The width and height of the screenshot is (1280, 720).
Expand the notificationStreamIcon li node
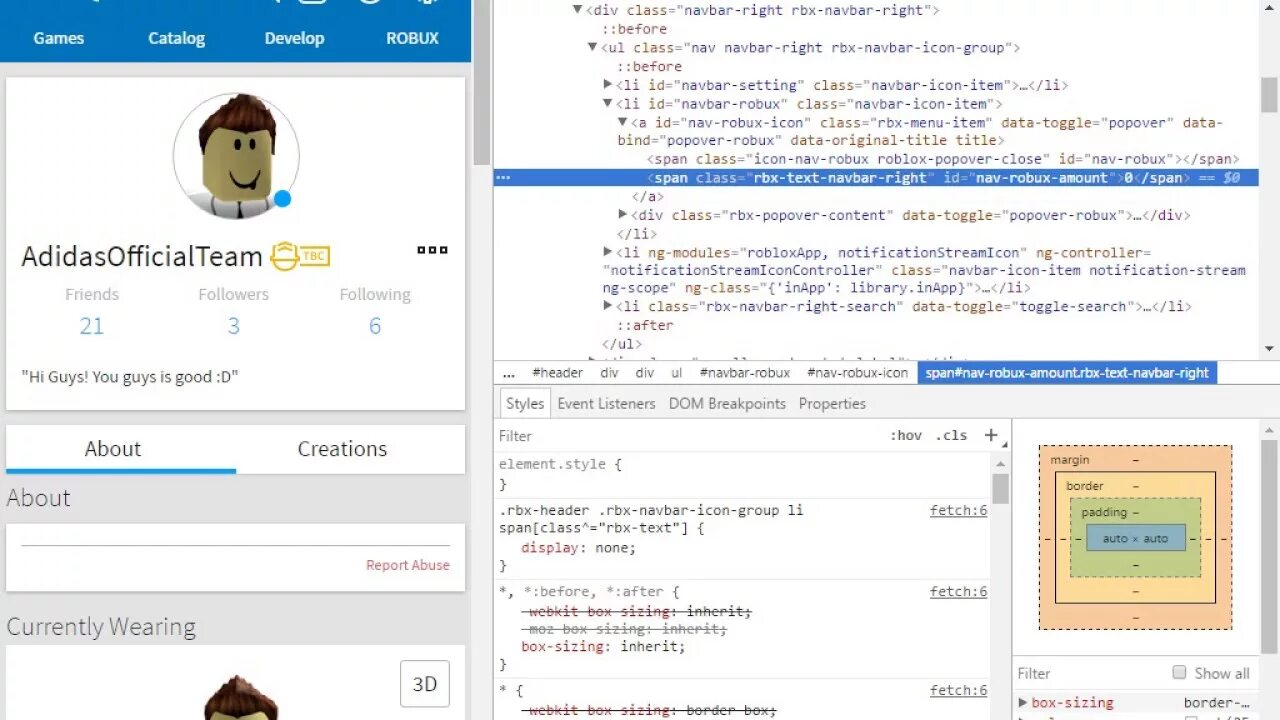[x=607, y=252]
